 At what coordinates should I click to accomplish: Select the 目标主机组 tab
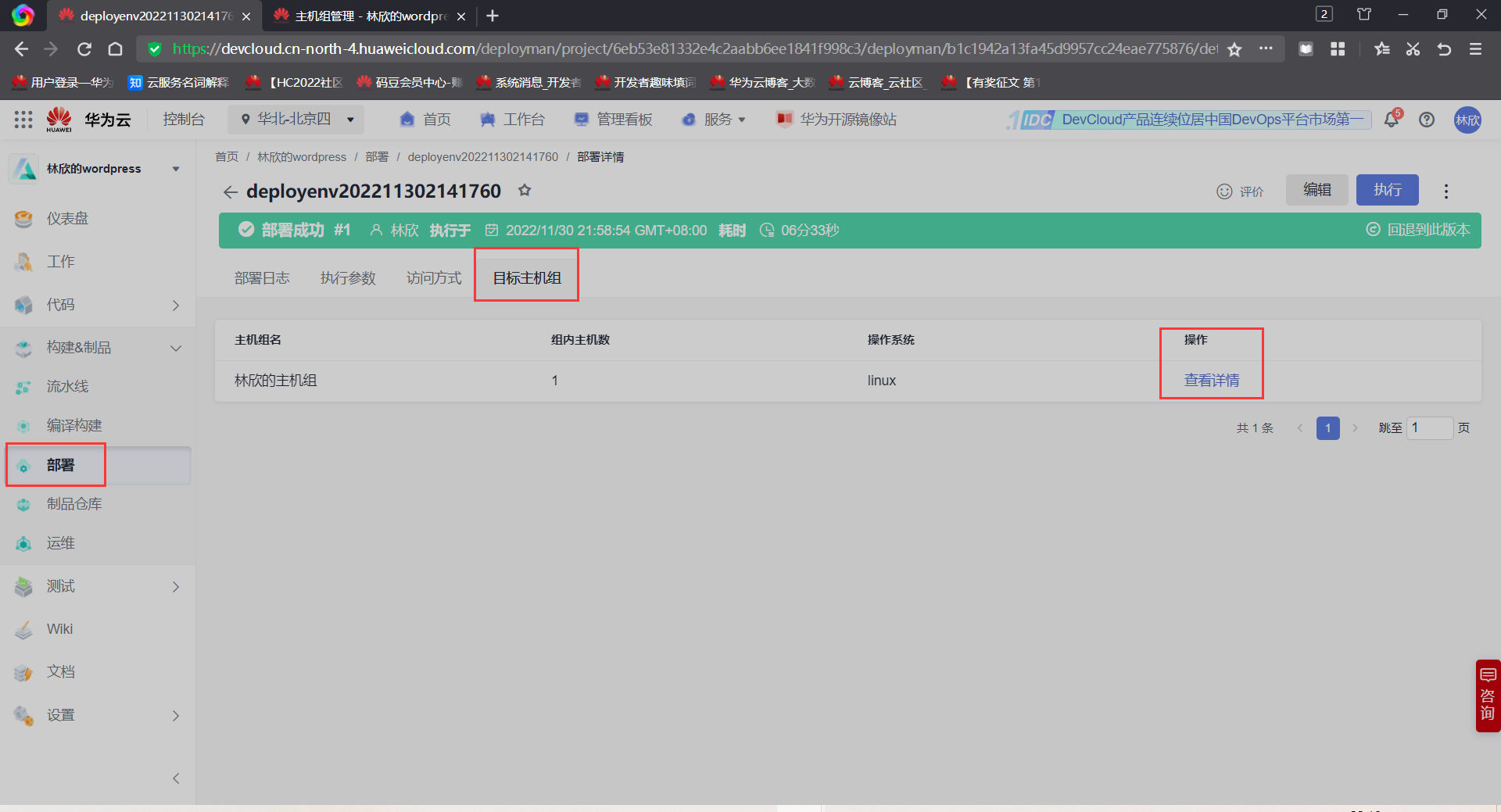[527, 278]
